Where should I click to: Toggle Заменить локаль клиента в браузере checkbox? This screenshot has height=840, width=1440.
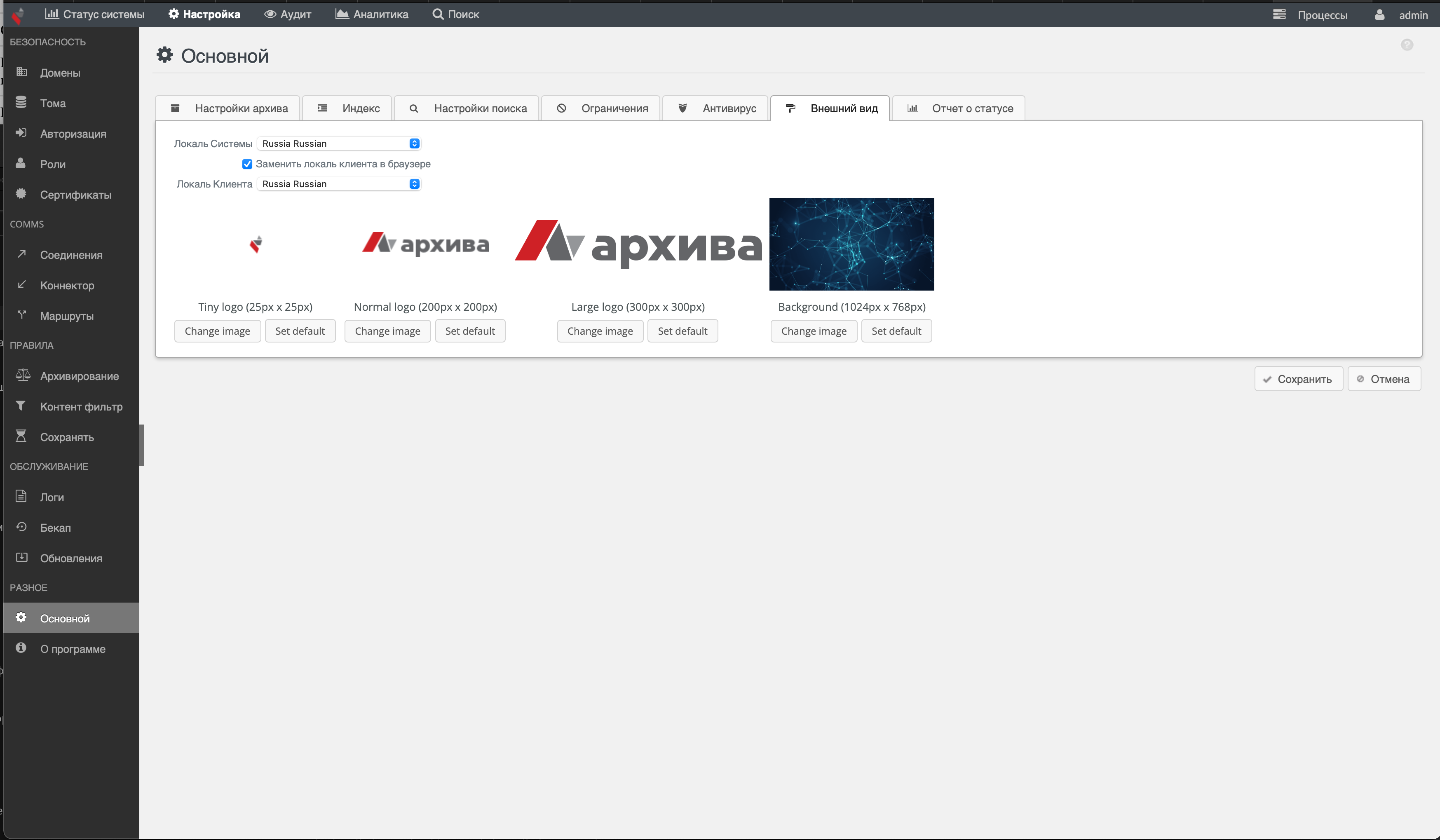[247, 164]
